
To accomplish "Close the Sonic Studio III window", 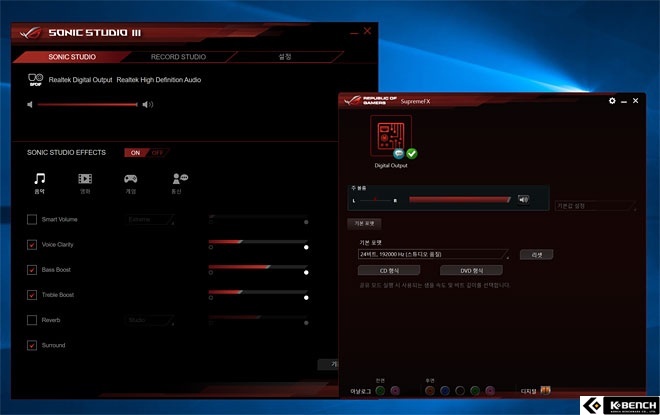I will (x=367, y=31).
